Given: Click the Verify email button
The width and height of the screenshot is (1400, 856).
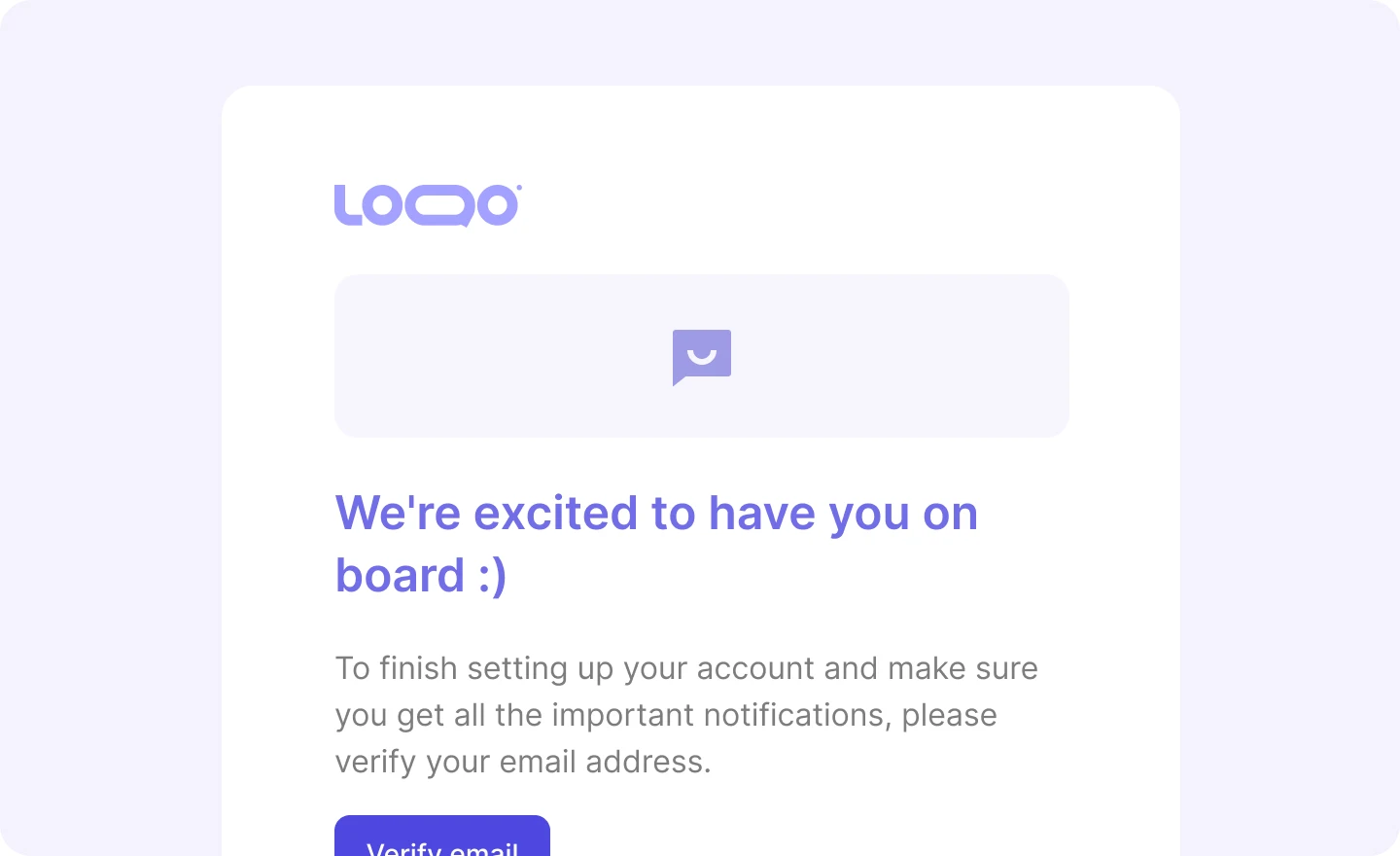Looking at the screenshot, I should 442,836.
